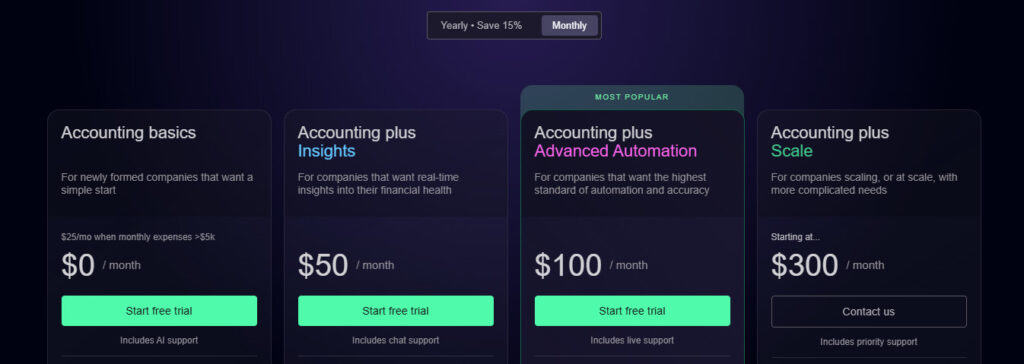The image size is (1024, 364).
Task: Click the green Scale heading
Action: point(792,151)
